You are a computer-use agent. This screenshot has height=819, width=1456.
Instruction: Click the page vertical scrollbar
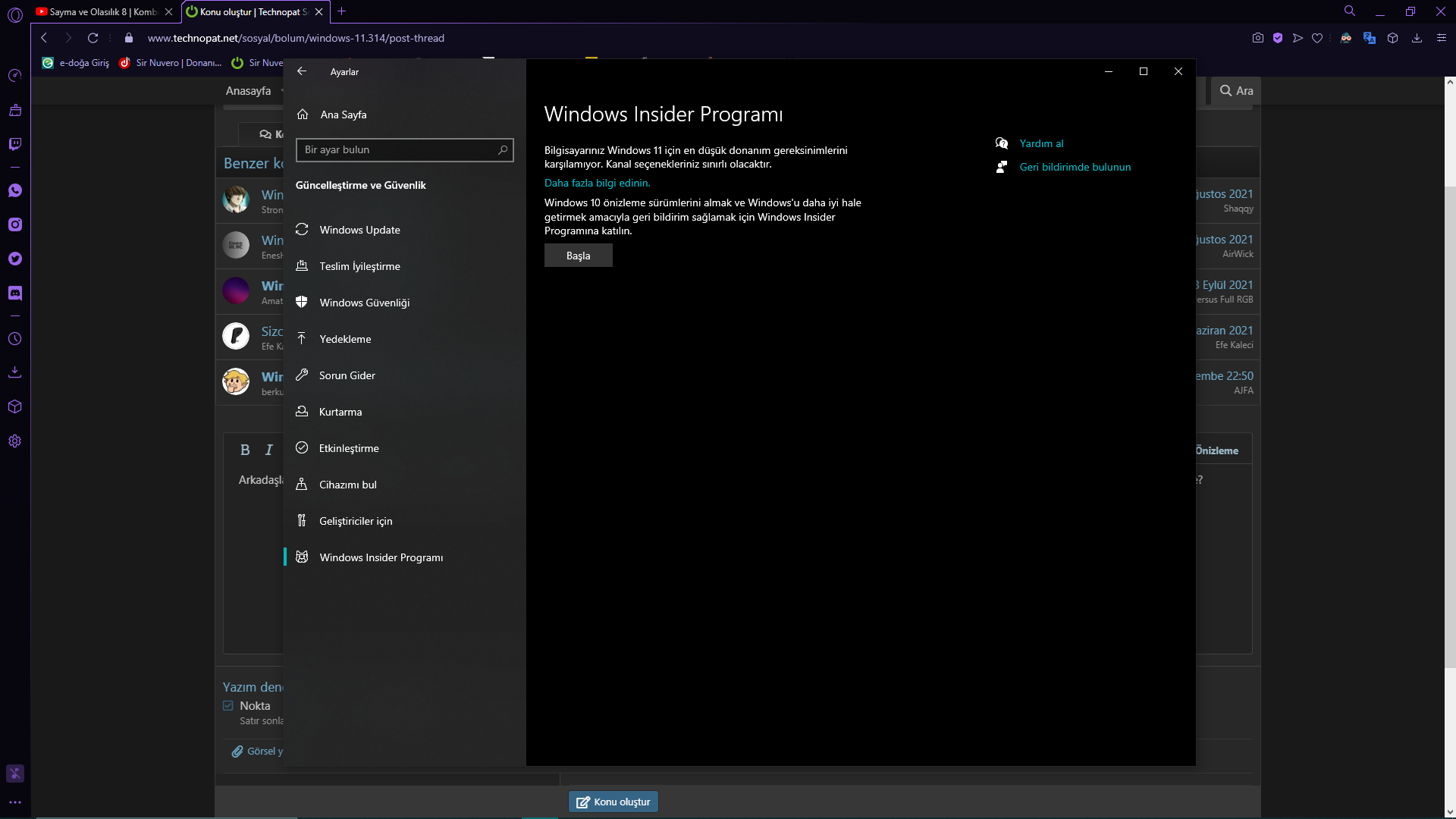pyautogui.click(x=1449, y=425)
